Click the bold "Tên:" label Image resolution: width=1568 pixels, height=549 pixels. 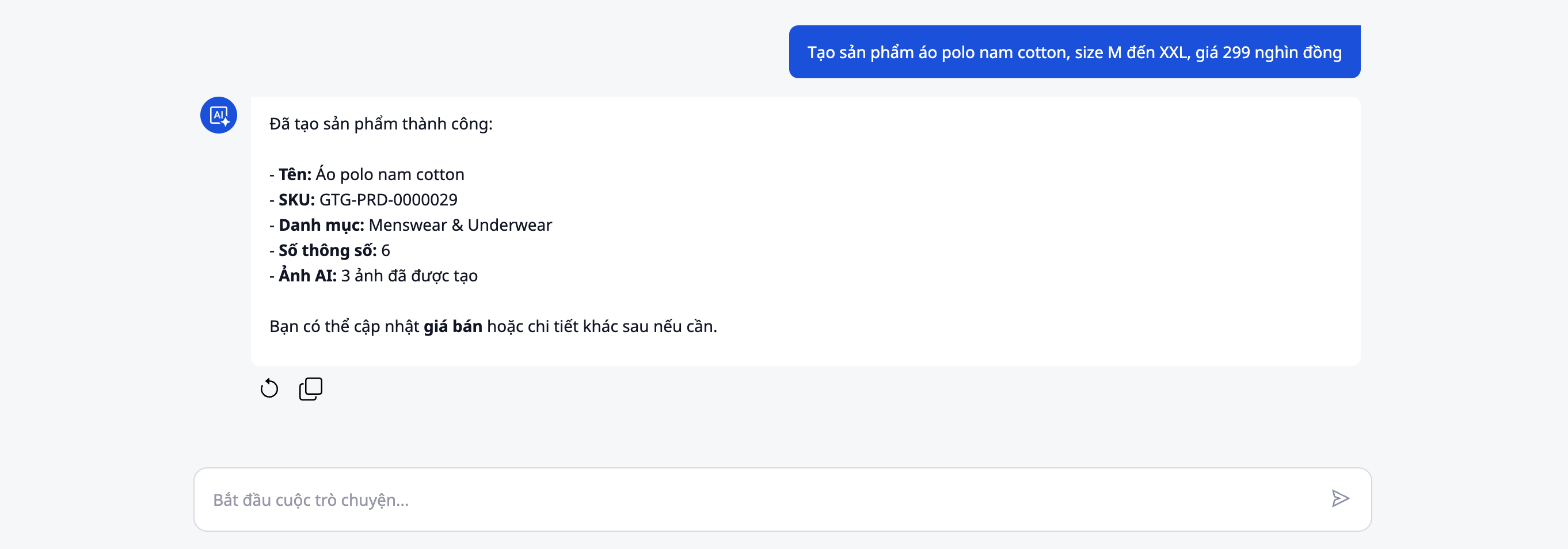[x=295, y=175]
